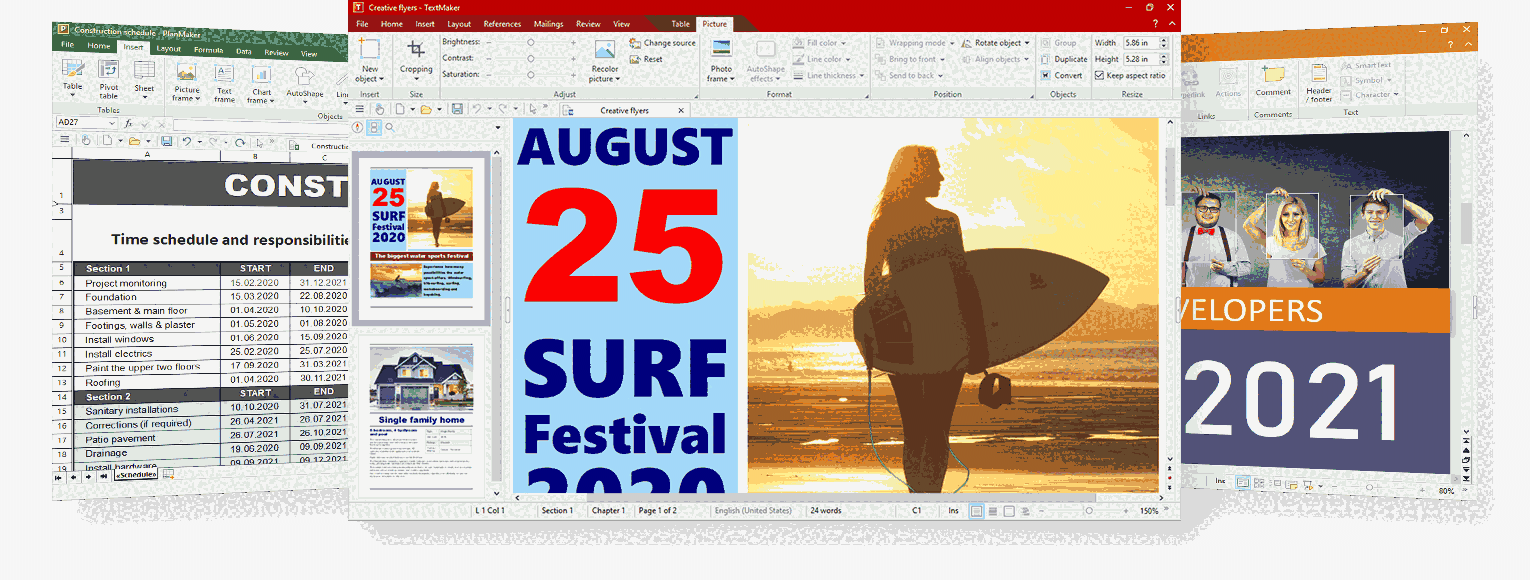Image resolution: width=1530 pixels, height=580 pixels.
Task: Click Section 1 in TextMaker status bar
Action: tap(557, 511)
